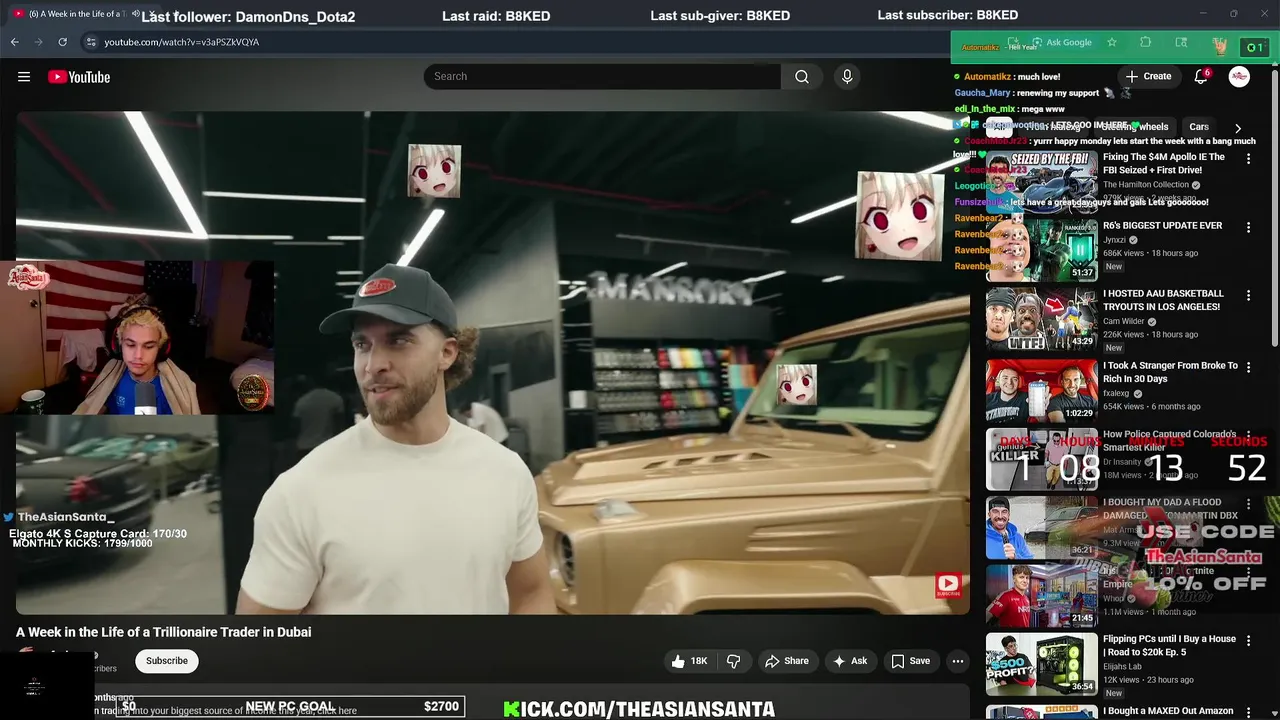Open the account avatar menu
The width and height of the screenshot is (1280, 720).
pyautogui.click(x=1239, y=77)
